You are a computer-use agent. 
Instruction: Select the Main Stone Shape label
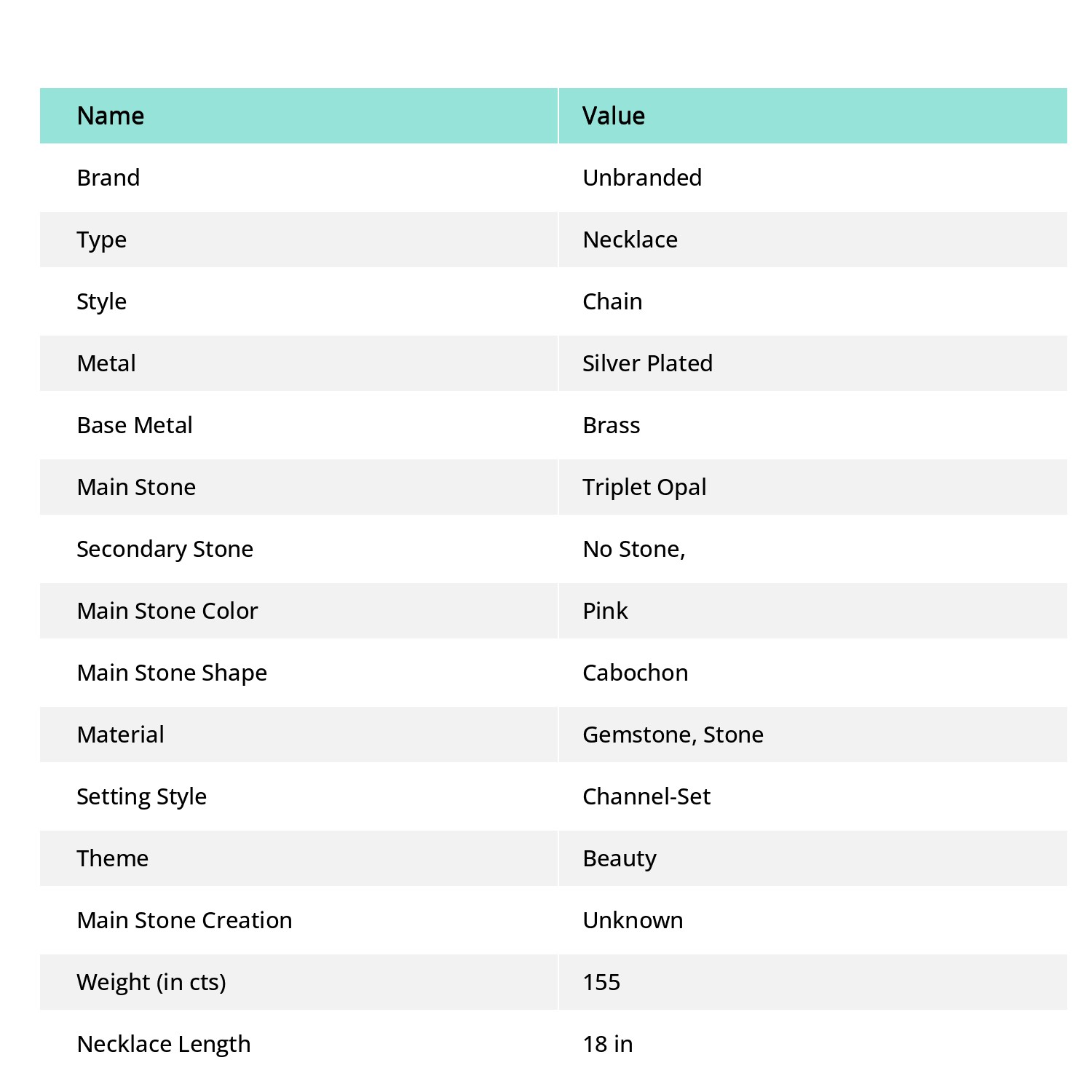[172, 673]
